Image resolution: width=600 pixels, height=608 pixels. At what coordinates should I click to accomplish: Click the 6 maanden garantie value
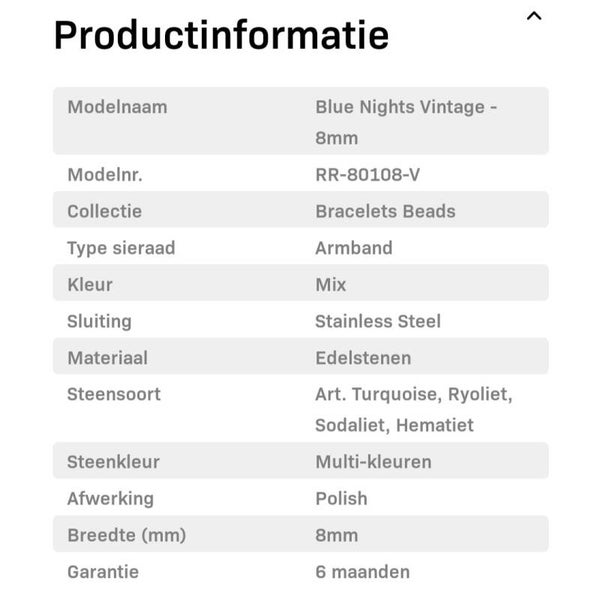coord(362,572)
